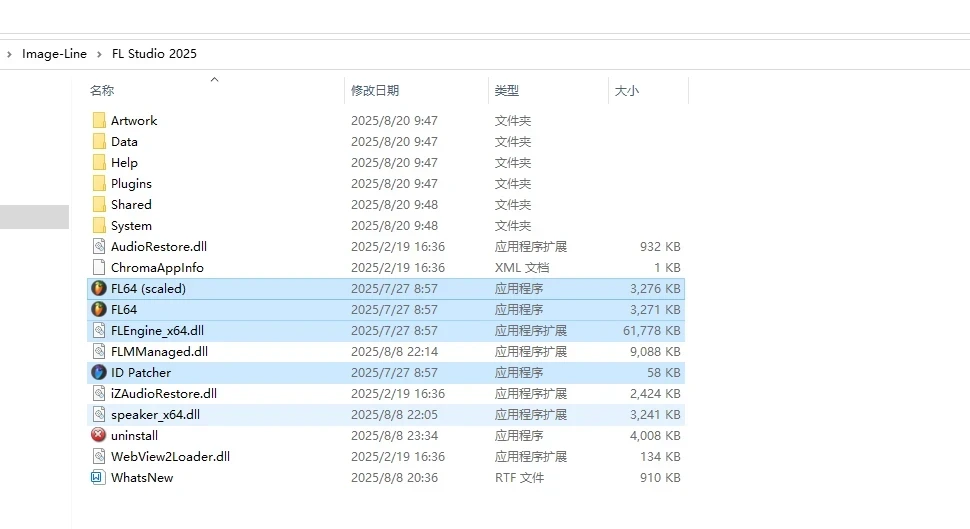Click the 2025/8/8 20:36 date cell
Screen dimensions: 970x529
394,478
